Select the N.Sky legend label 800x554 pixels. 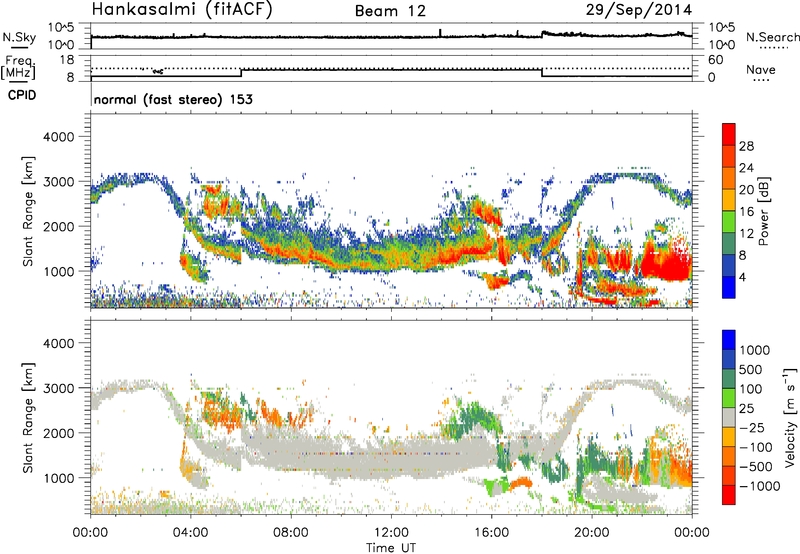pyautogui.click(x=19, y=37)
